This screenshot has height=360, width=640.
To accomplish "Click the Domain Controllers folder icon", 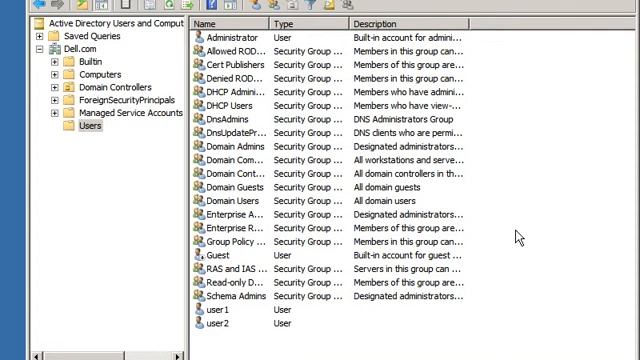I will coord(69,87).
